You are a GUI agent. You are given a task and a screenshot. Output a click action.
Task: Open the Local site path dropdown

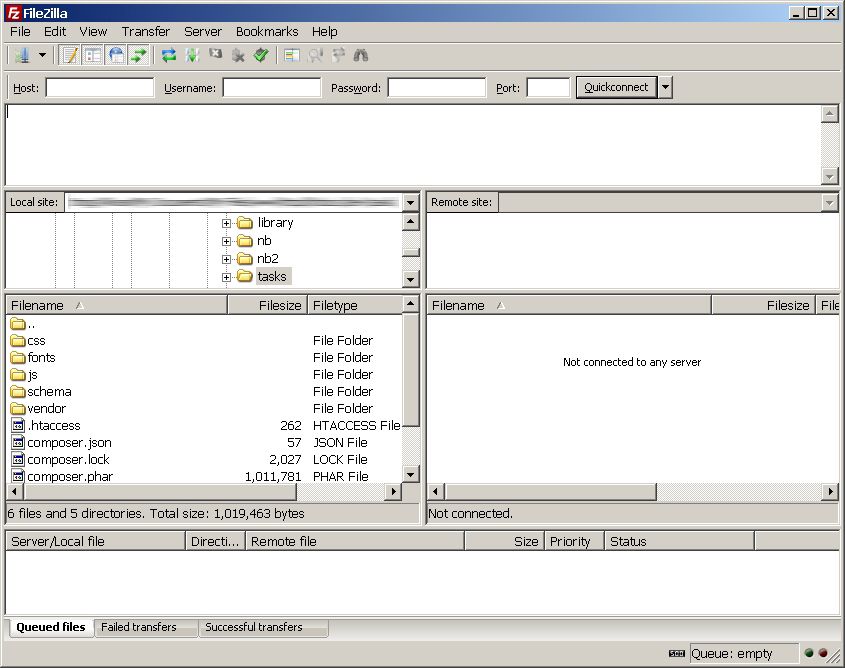(411, 203)
